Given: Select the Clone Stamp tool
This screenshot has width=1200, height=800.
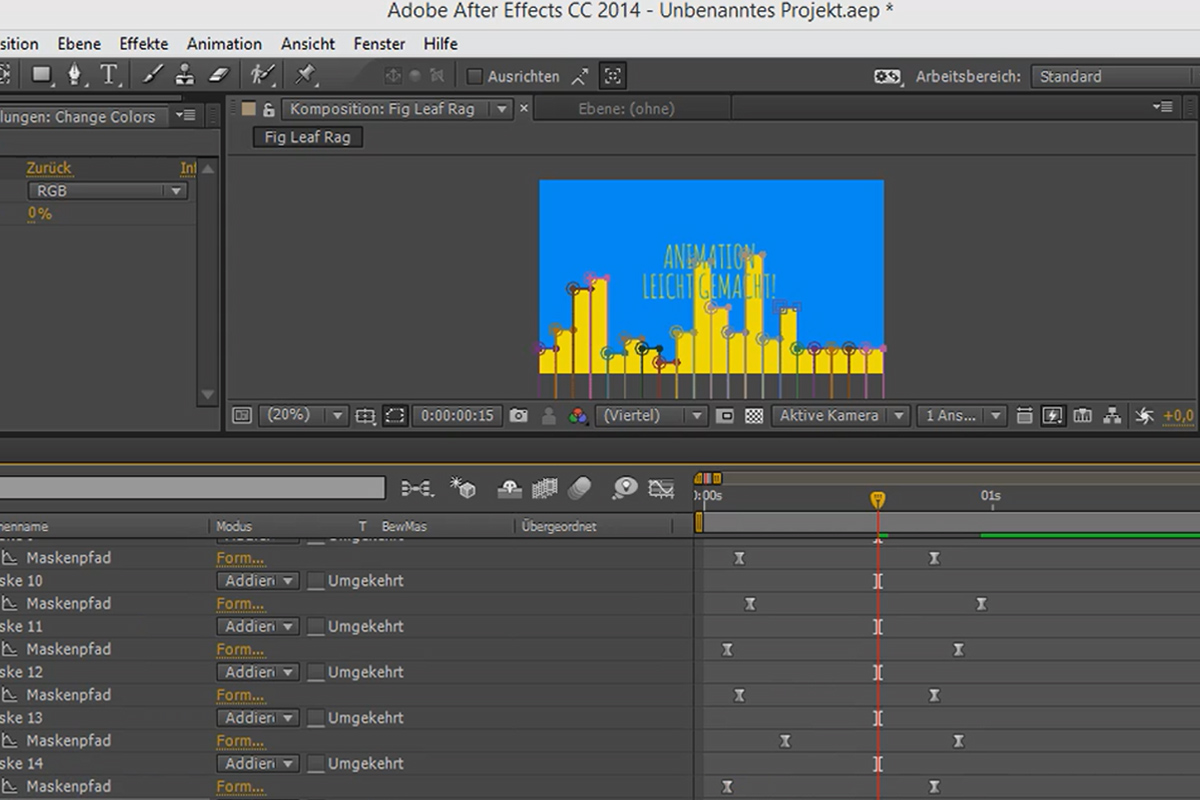Looking at the screenshot, I should [x=185, y=75].
